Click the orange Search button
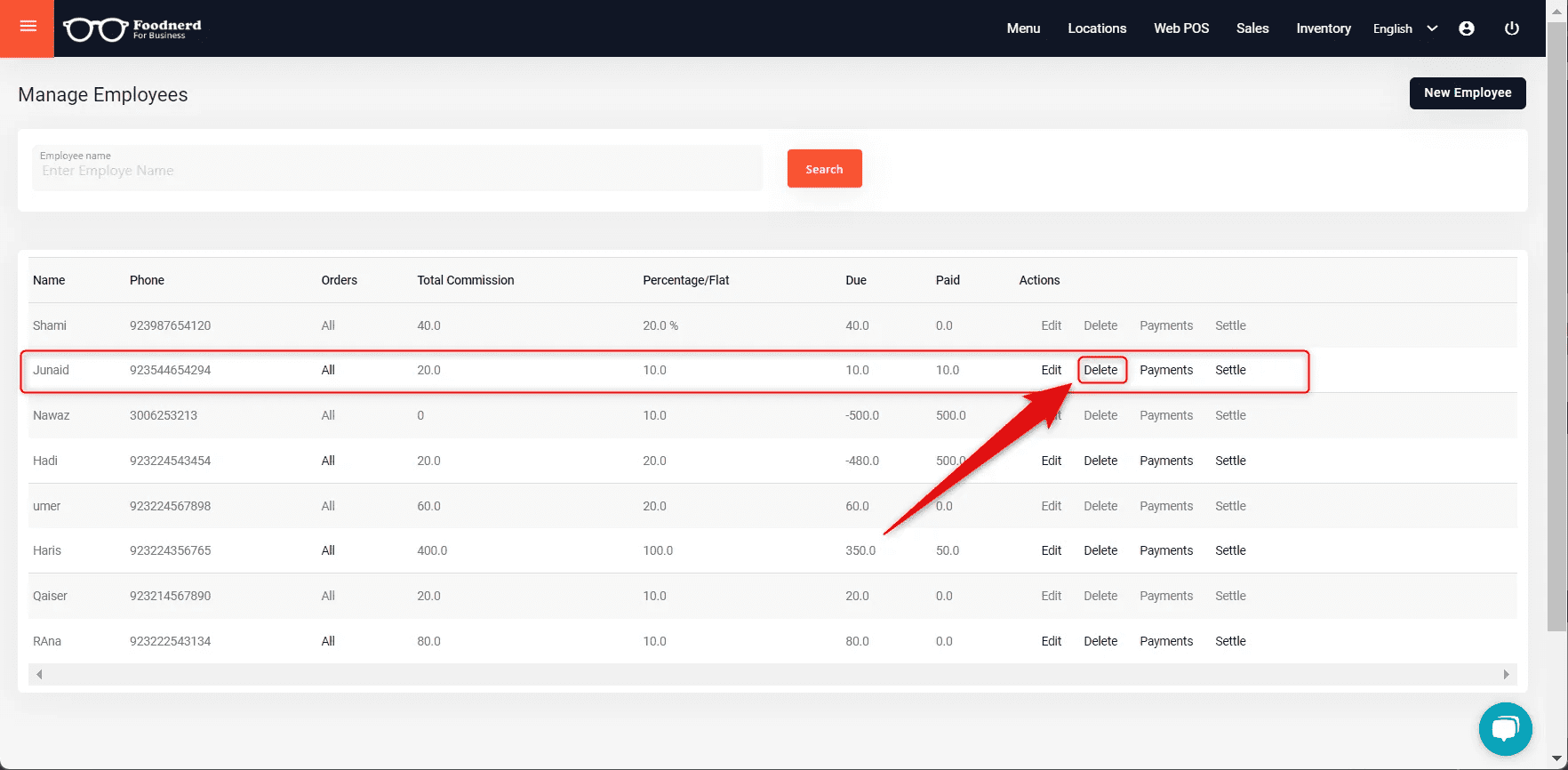Screen dimensions: 1568x770 (824, 169)
